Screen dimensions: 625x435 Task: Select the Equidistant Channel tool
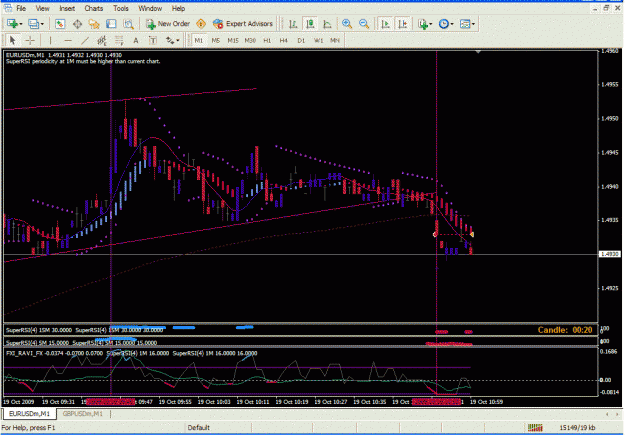[x=102, y=40]
